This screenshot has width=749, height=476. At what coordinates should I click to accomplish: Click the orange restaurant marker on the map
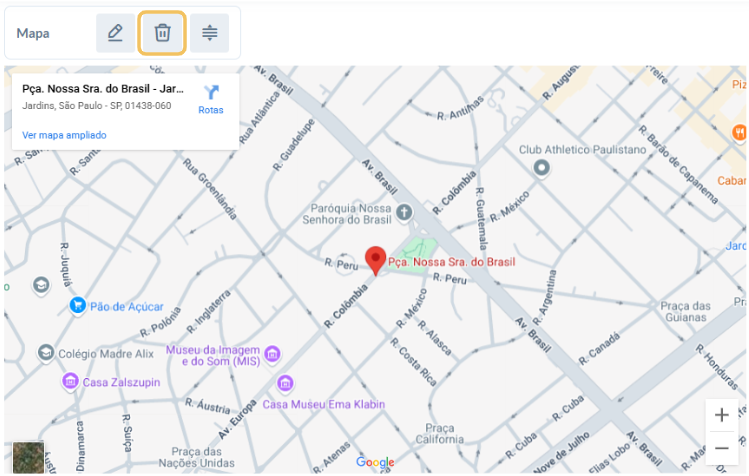click(x=740, y=132)
